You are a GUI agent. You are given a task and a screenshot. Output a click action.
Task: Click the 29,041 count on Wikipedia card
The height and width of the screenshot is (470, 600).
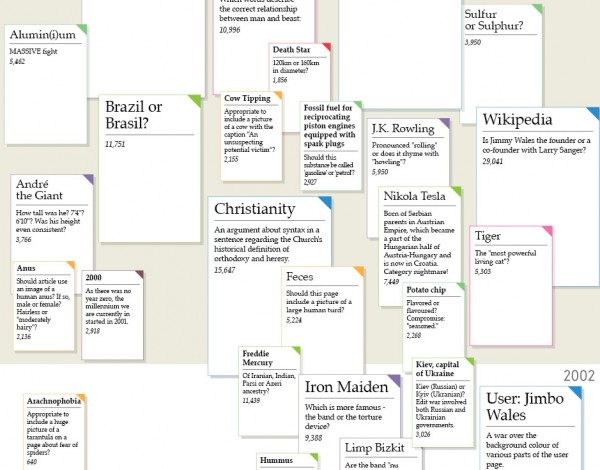[x=493, y=161]
